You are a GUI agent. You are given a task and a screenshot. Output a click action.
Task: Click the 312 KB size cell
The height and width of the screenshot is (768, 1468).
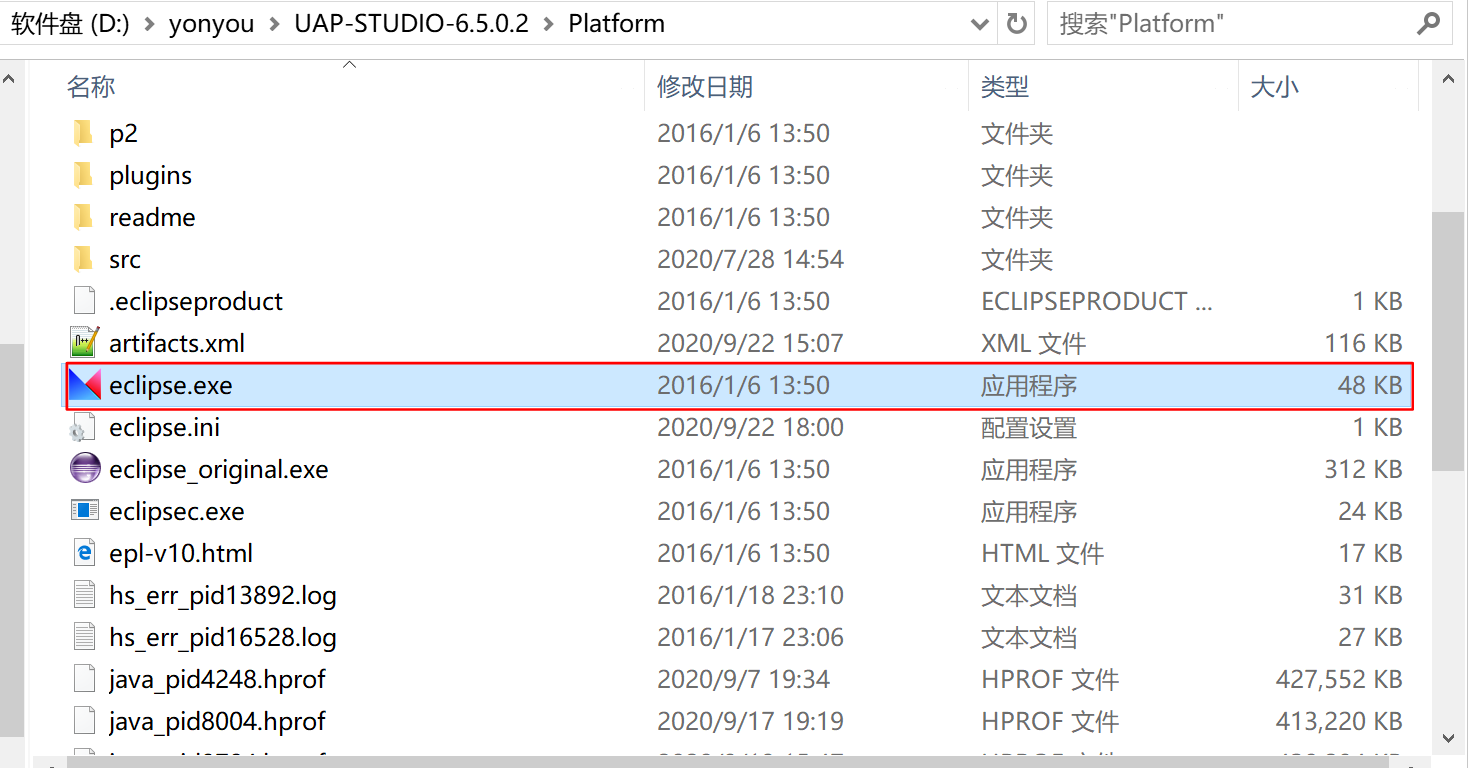click(1364, 469)
